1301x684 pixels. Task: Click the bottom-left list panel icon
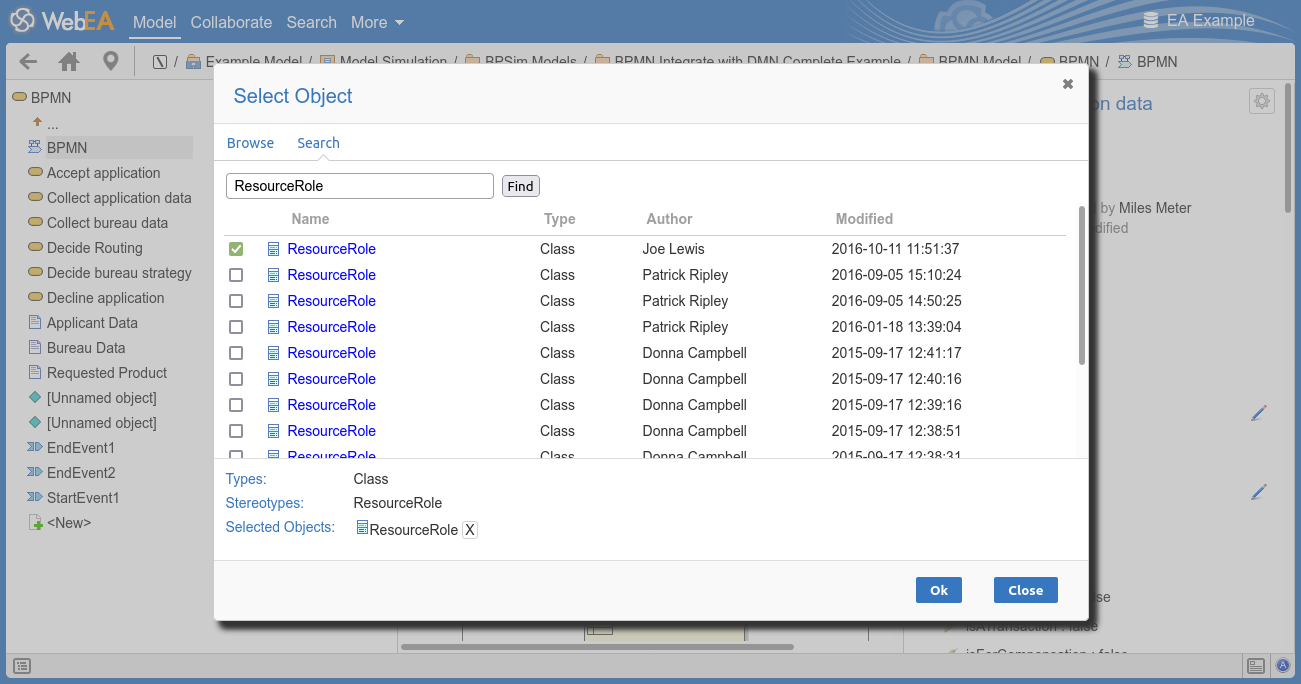coord(22,666)
